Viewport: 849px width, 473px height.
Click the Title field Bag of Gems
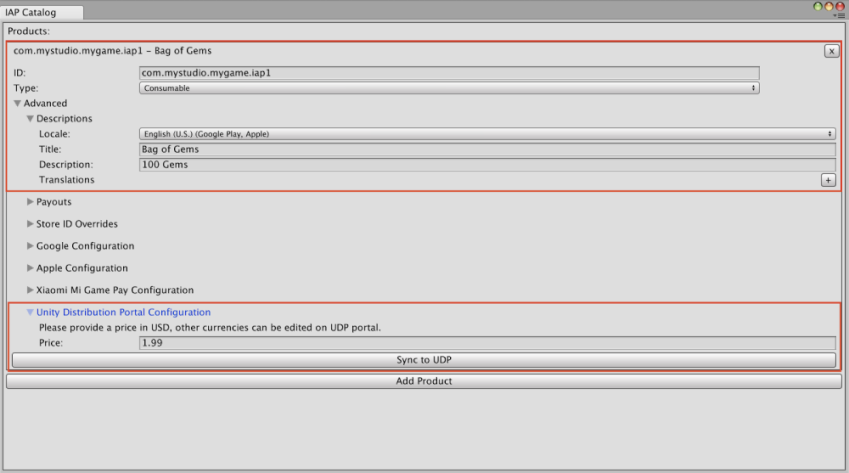pos(487,149)
